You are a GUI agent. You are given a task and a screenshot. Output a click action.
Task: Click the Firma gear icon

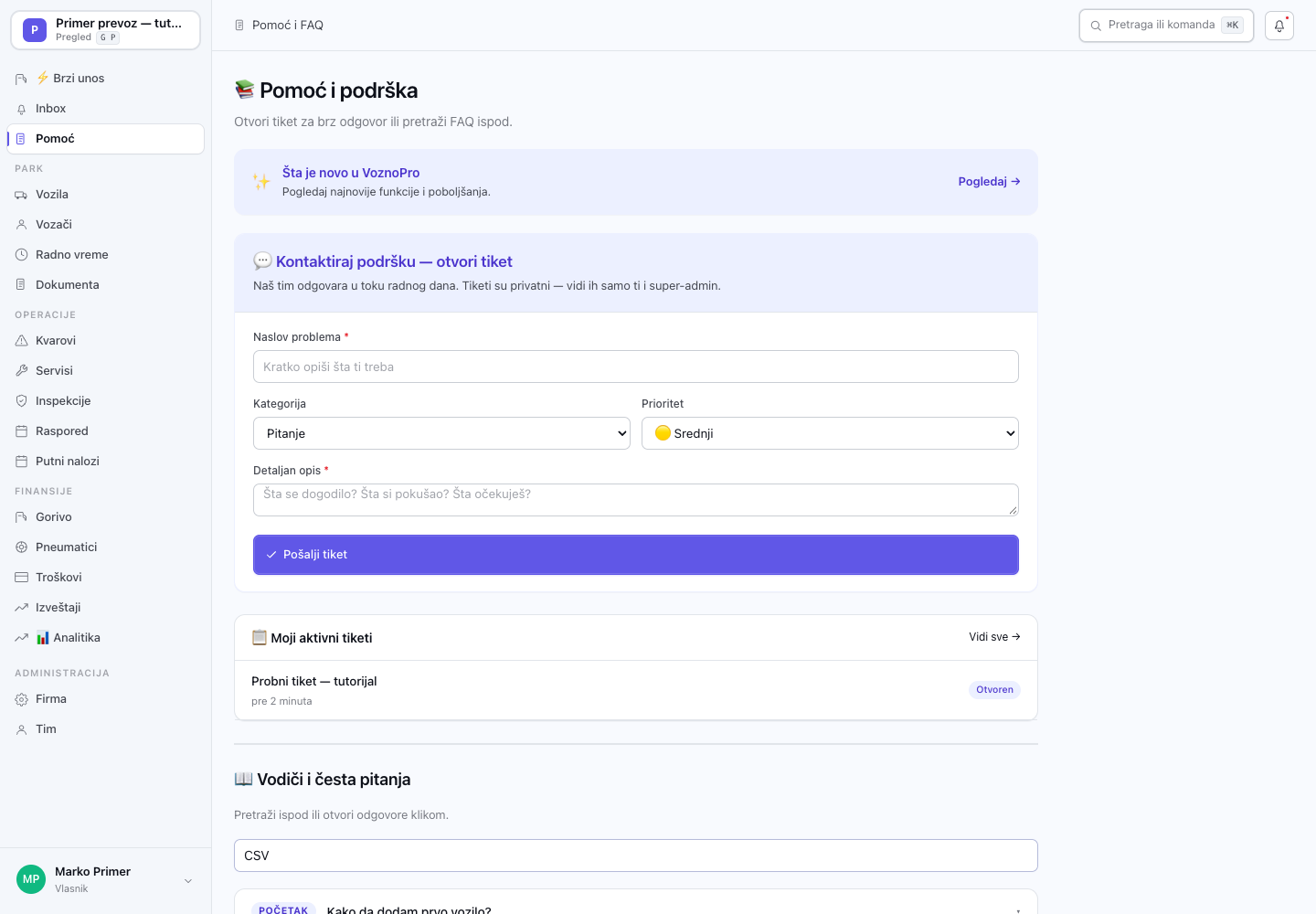point(21,699)
